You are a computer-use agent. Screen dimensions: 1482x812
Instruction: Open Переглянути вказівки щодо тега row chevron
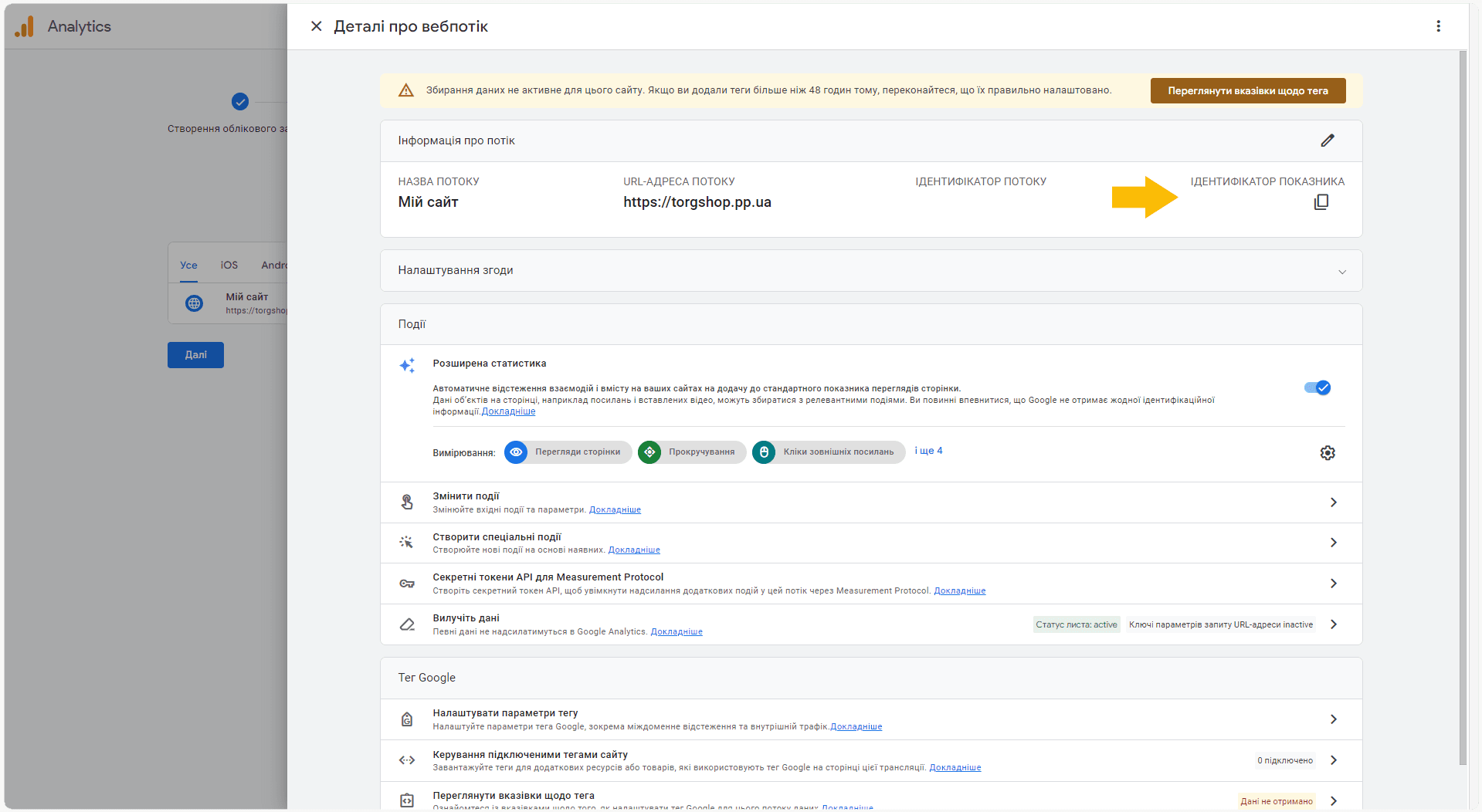pyautogui.click(x=1334, y=800)
